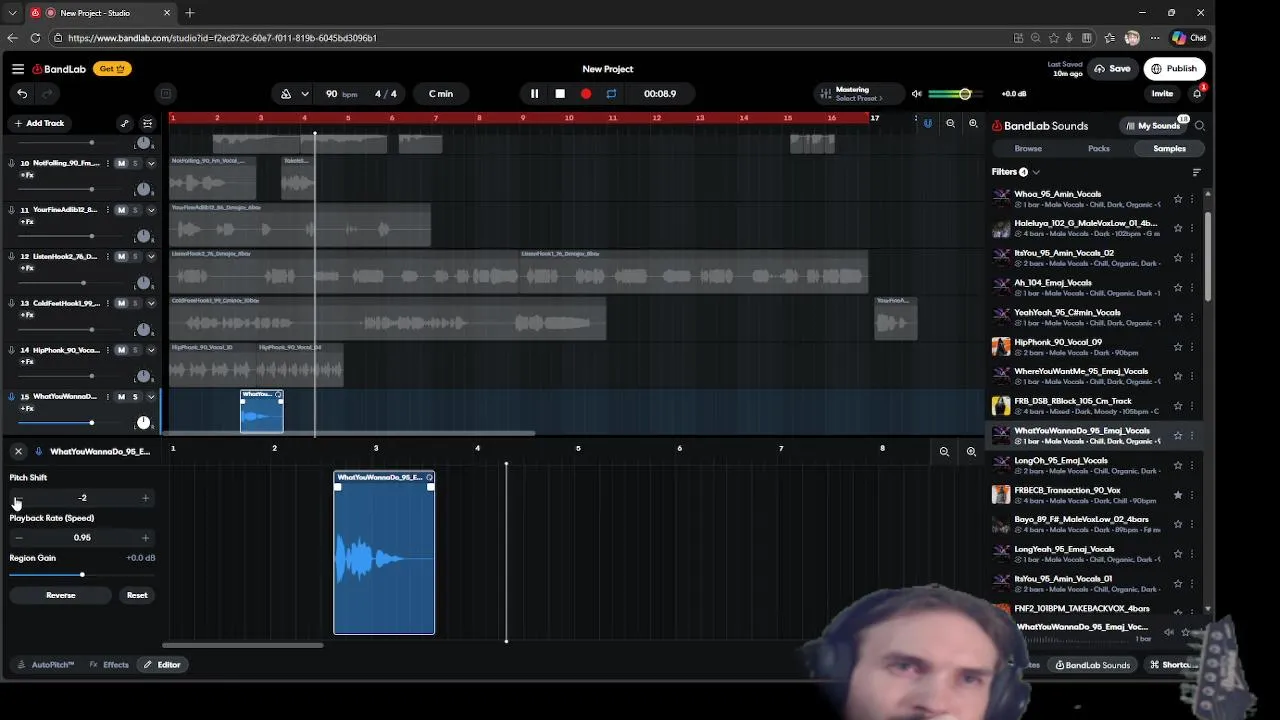Open the Effects tab
The height and width of the screenshot is (720, 1280).
[x=109, y=665]
